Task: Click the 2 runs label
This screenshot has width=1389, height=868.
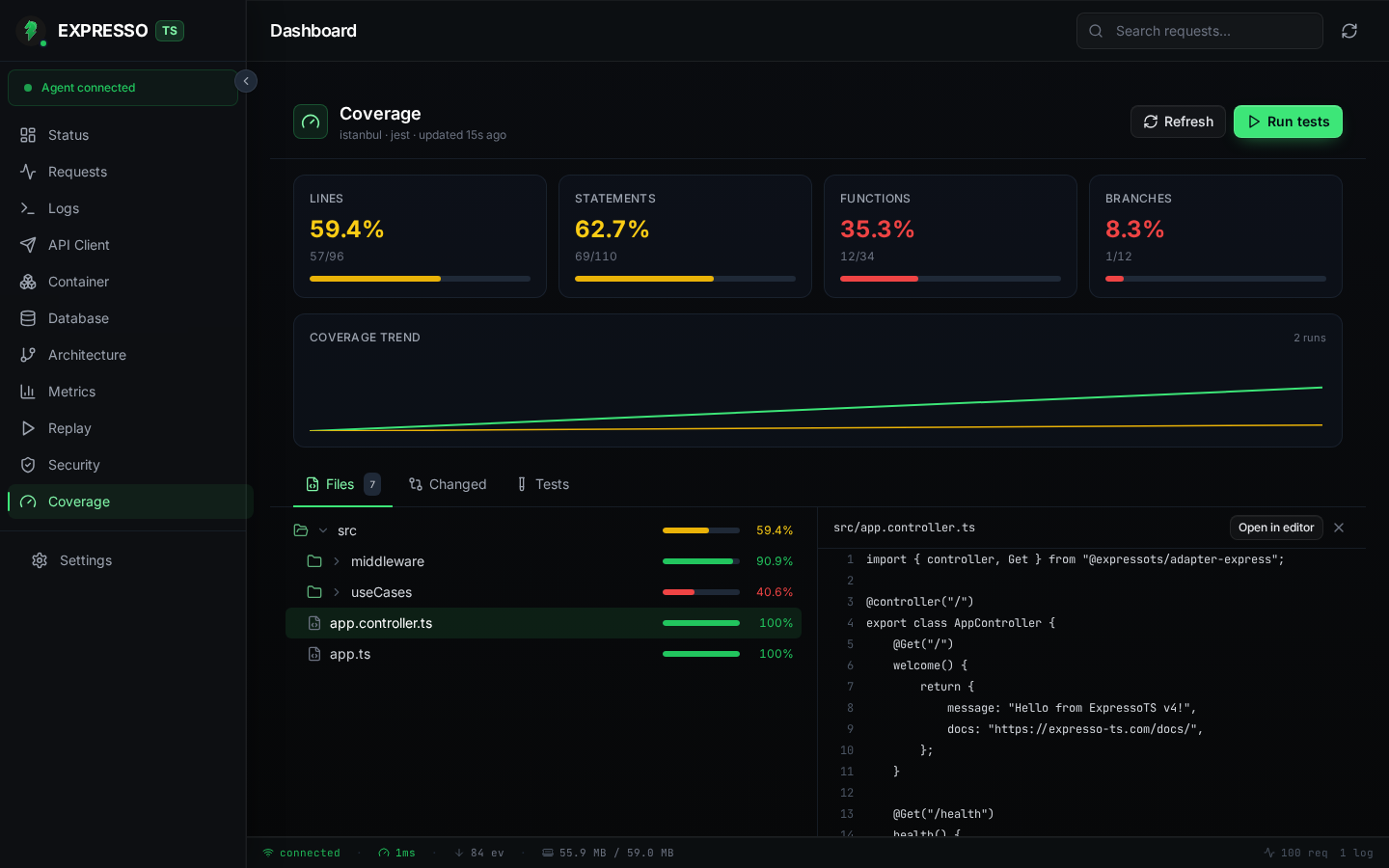Action: (x=1310, y=338)
